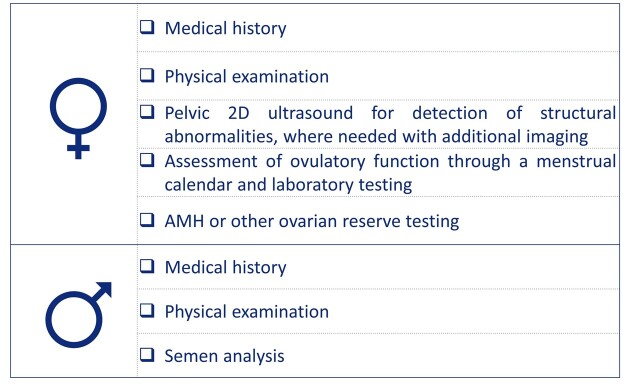625x385 pixels.
Task: Click the male Mars symbol icon
Action: pyautogui.click(x=79, y=315)
